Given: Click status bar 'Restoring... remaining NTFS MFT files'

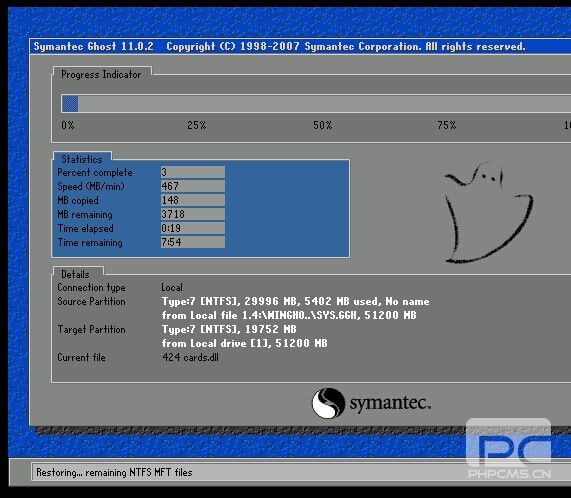Looking at the screenshot, I should [x=114, y=473].
